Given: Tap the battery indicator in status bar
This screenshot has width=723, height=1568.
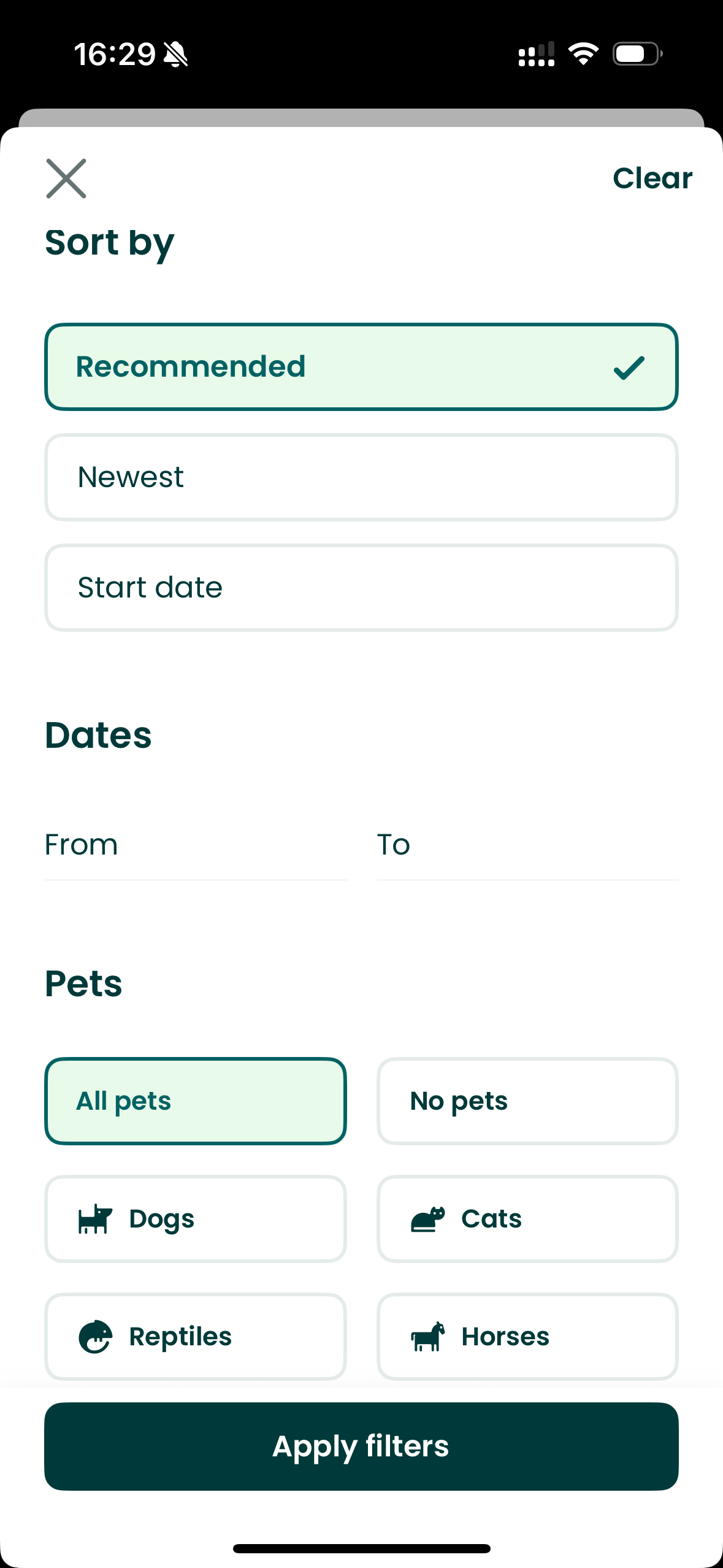Looking at the screenshot, I should [637, 54].
